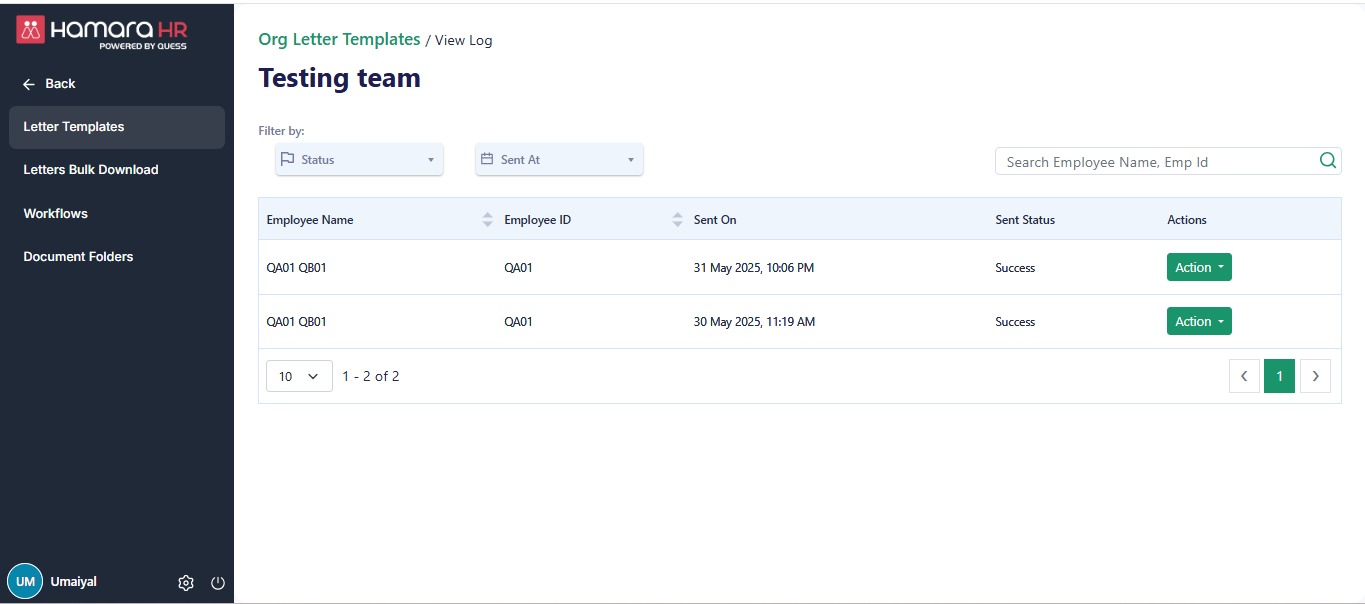The width and height of the screenshot is (1365, 604).
Task: Sort by Employee ID column arrows
Action: [x=677, y=220]
